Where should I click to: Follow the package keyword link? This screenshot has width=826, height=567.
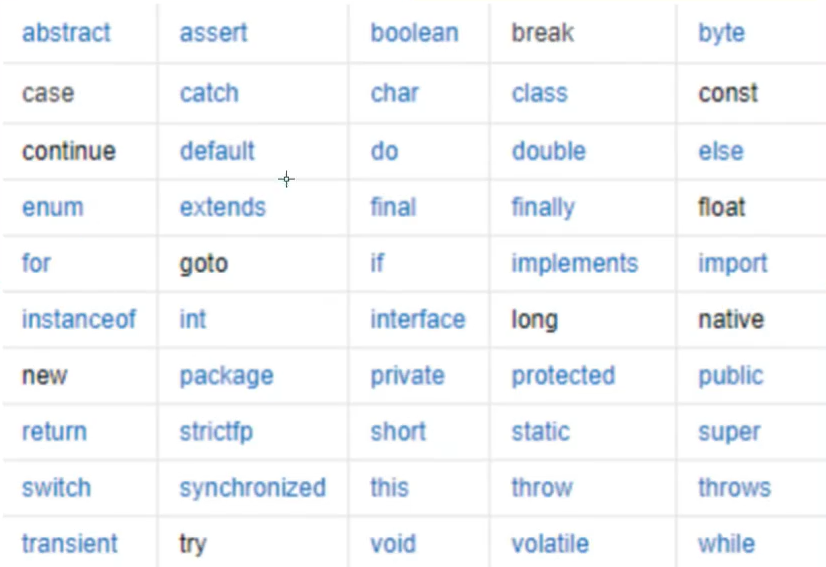point(227,377)
